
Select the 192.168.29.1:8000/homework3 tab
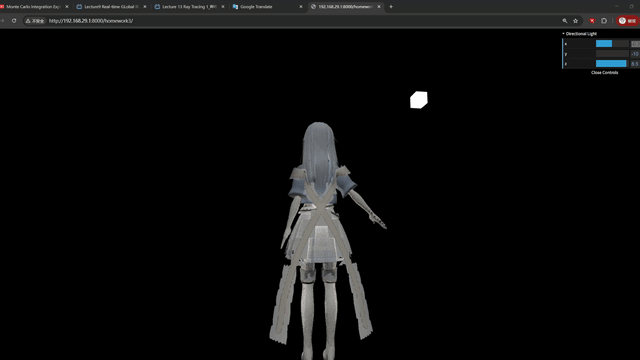(x=345, y=7)
